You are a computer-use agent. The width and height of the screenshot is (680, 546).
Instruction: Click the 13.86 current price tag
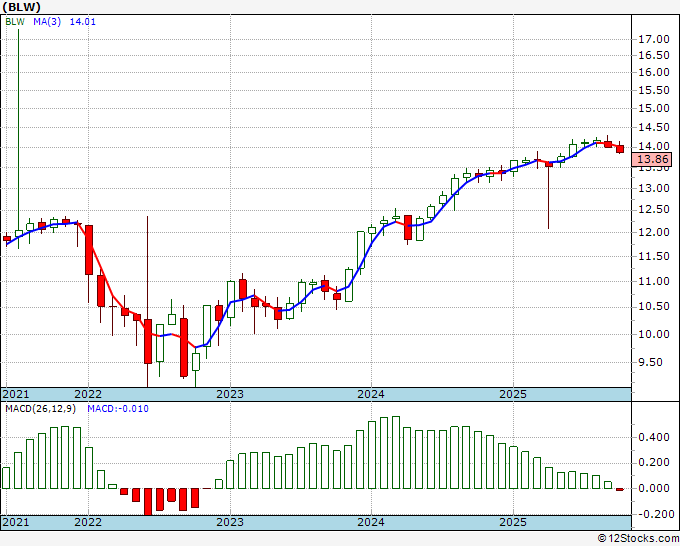coord(652,159)
